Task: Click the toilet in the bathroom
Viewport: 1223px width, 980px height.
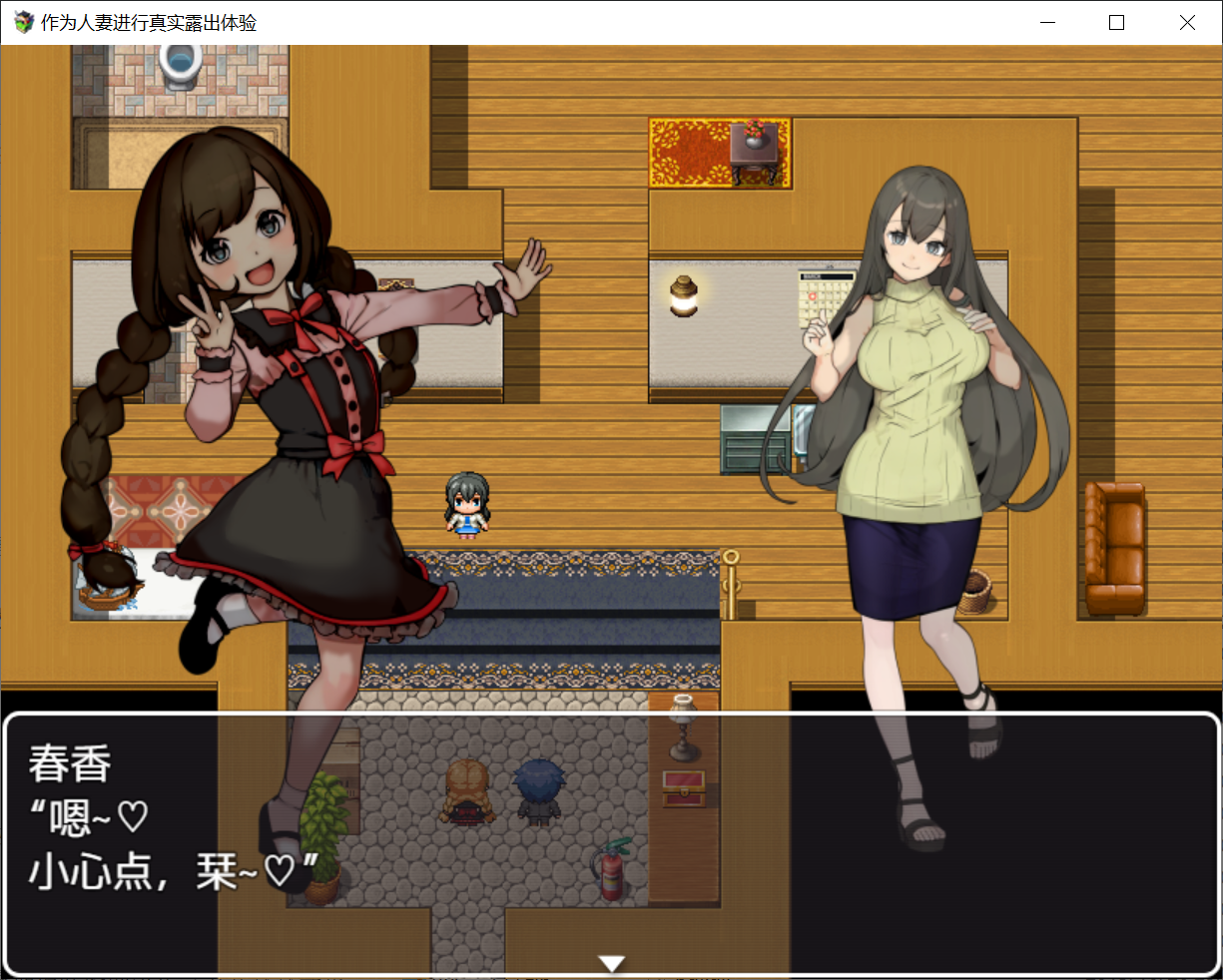Action: [x=180, y=66]
